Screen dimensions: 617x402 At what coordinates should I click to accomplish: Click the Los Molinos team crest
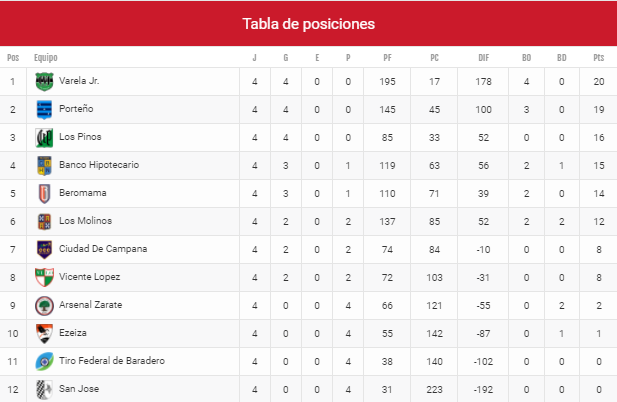click(44, 221)
